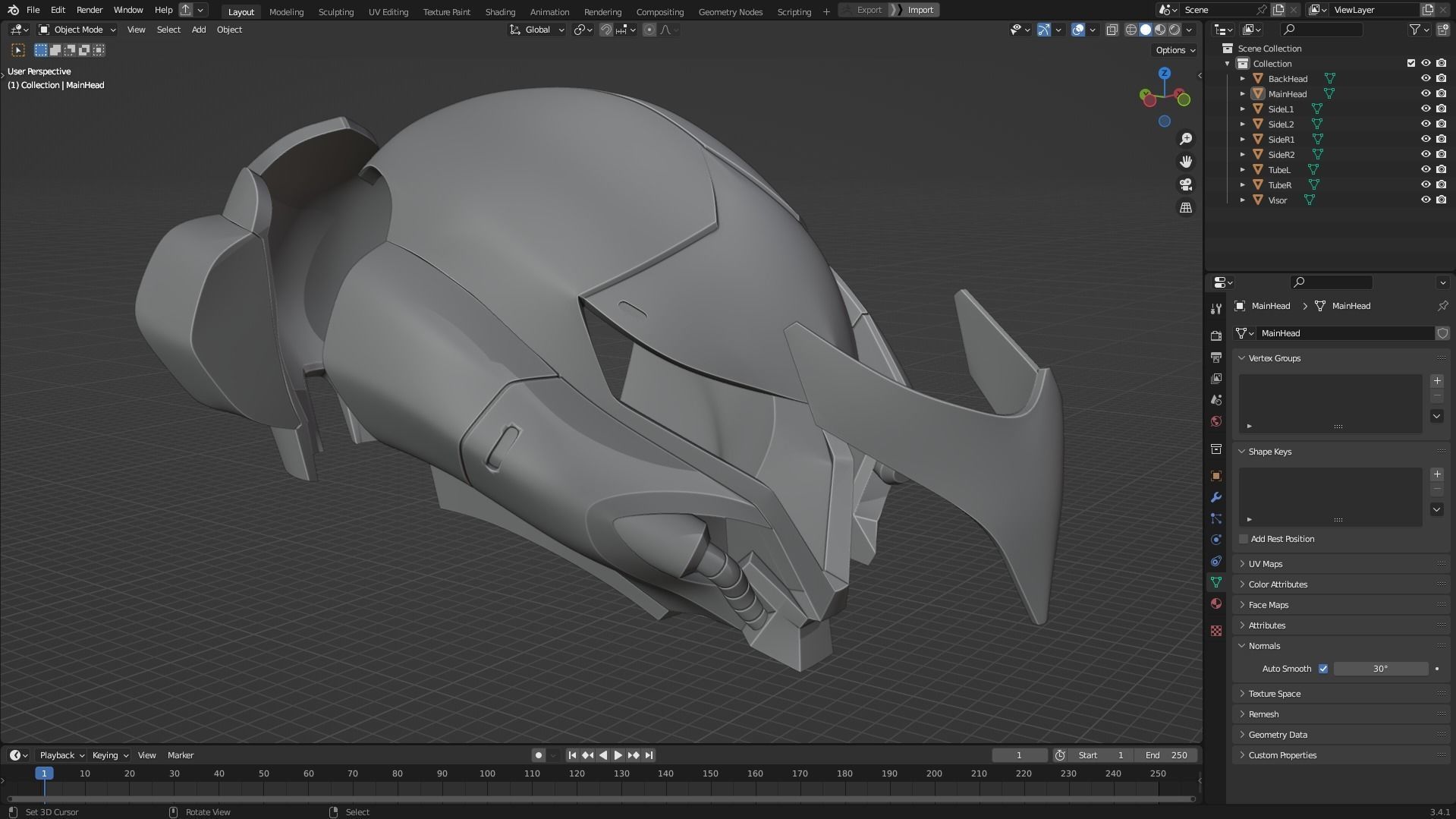Toggle SideR1 viewport visibility

[x=1426, y=139]
